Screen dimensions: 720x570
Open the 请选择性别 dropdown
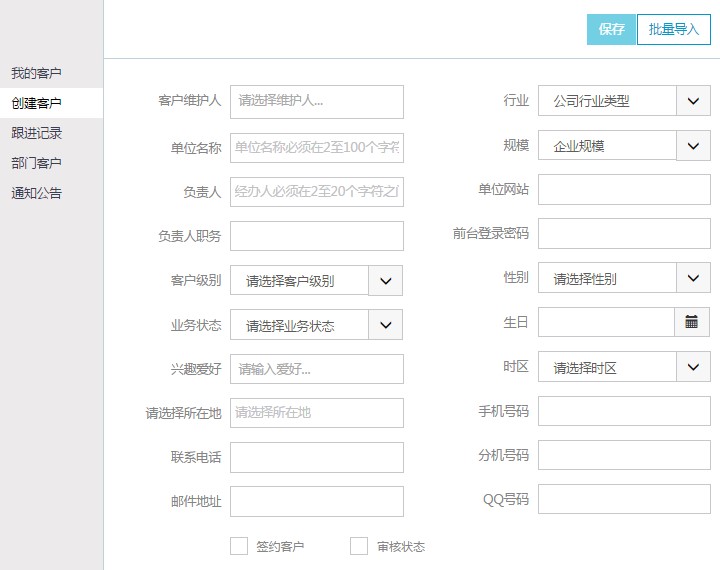(624, 277)
